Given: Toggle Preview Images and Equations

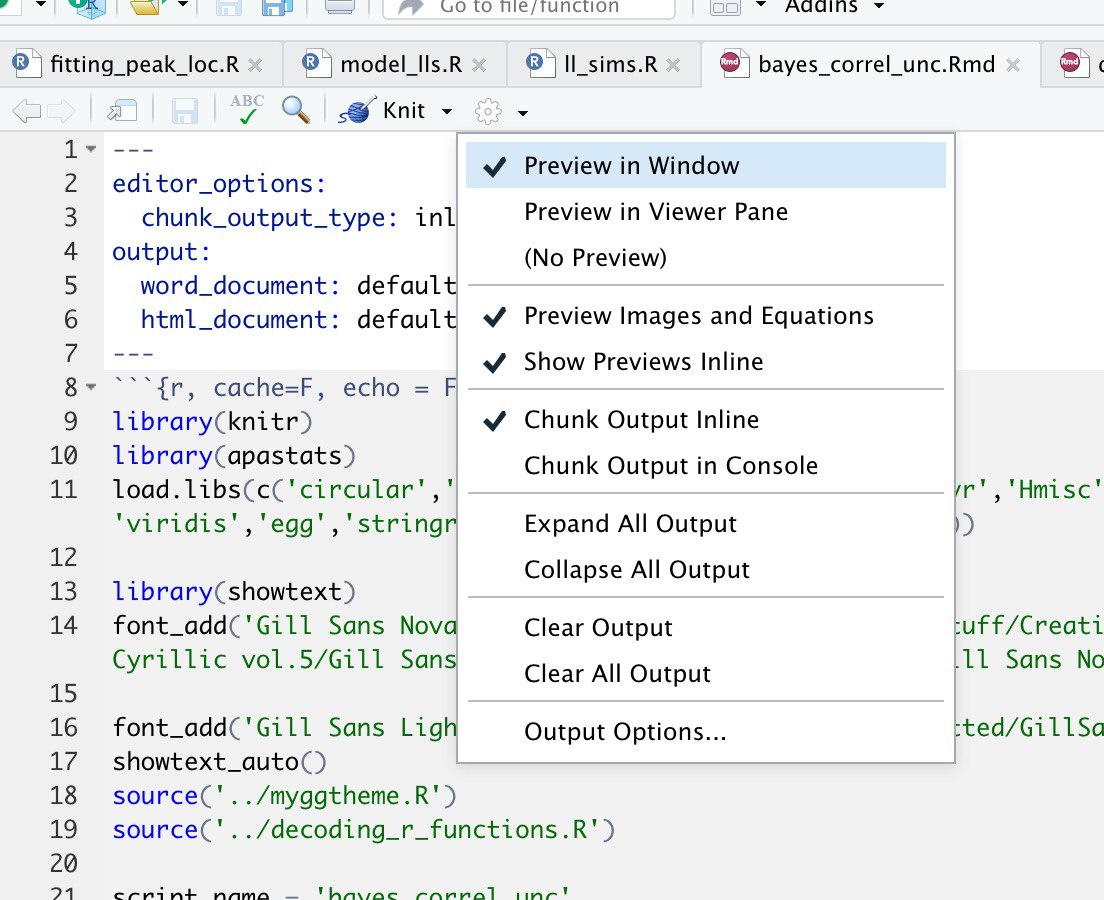Looking at the screenshot, I should coord(705,316).
